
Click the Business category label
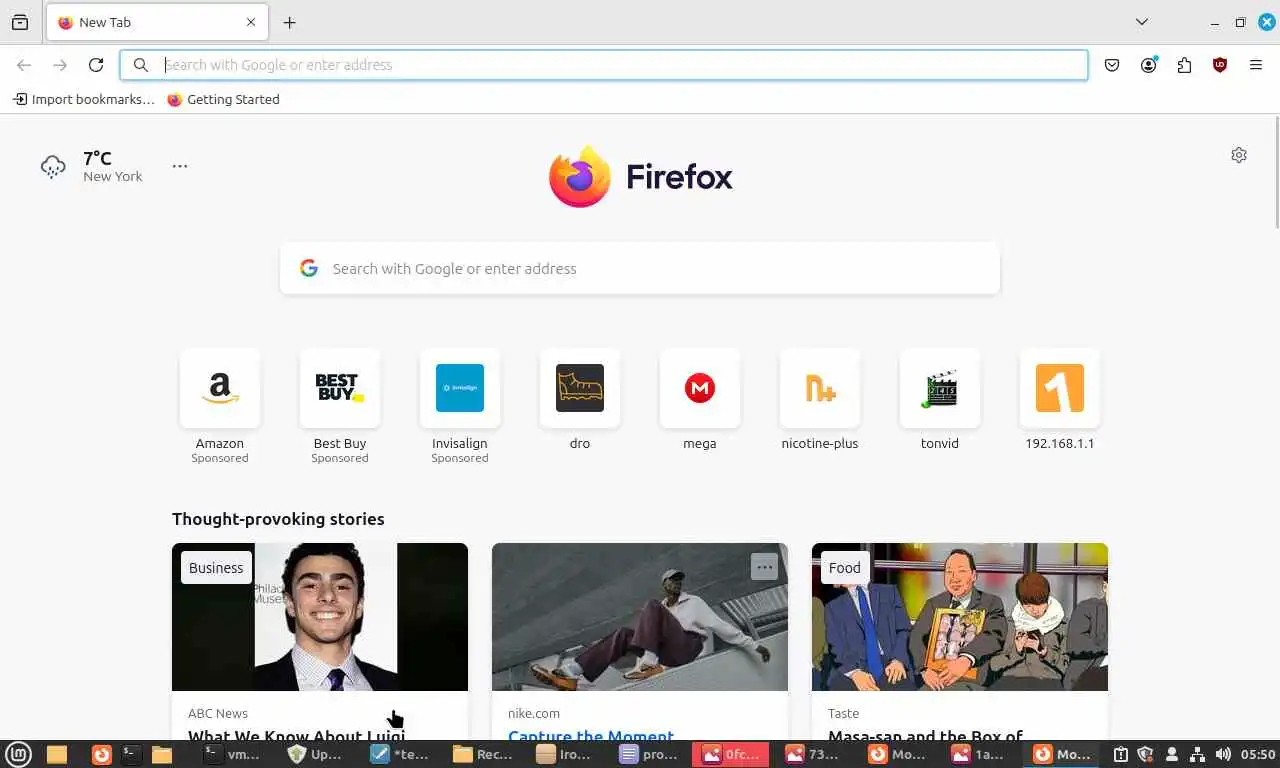(216, 567)
